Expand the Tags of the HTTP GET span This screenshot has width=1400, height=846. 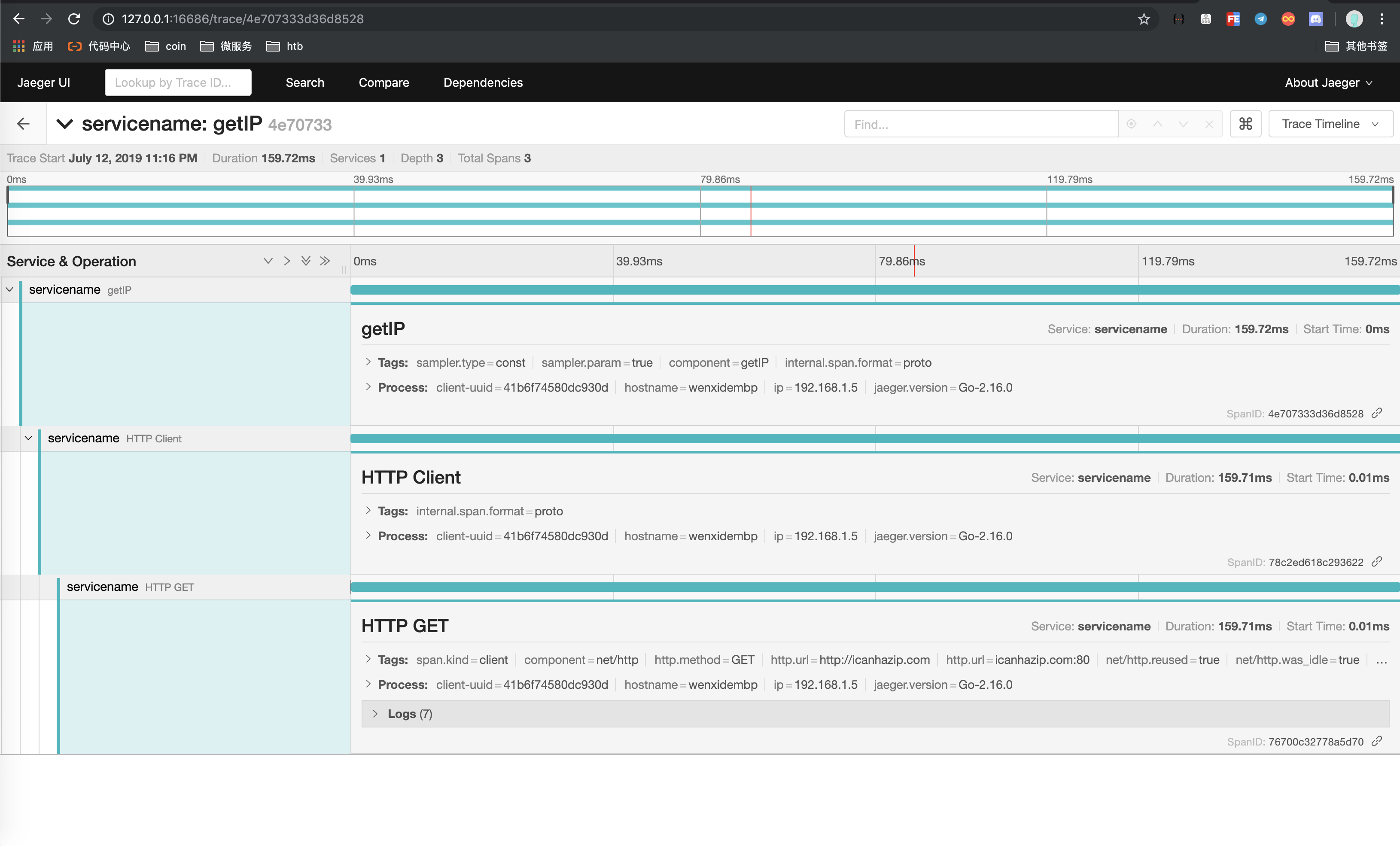coord(392,660)
